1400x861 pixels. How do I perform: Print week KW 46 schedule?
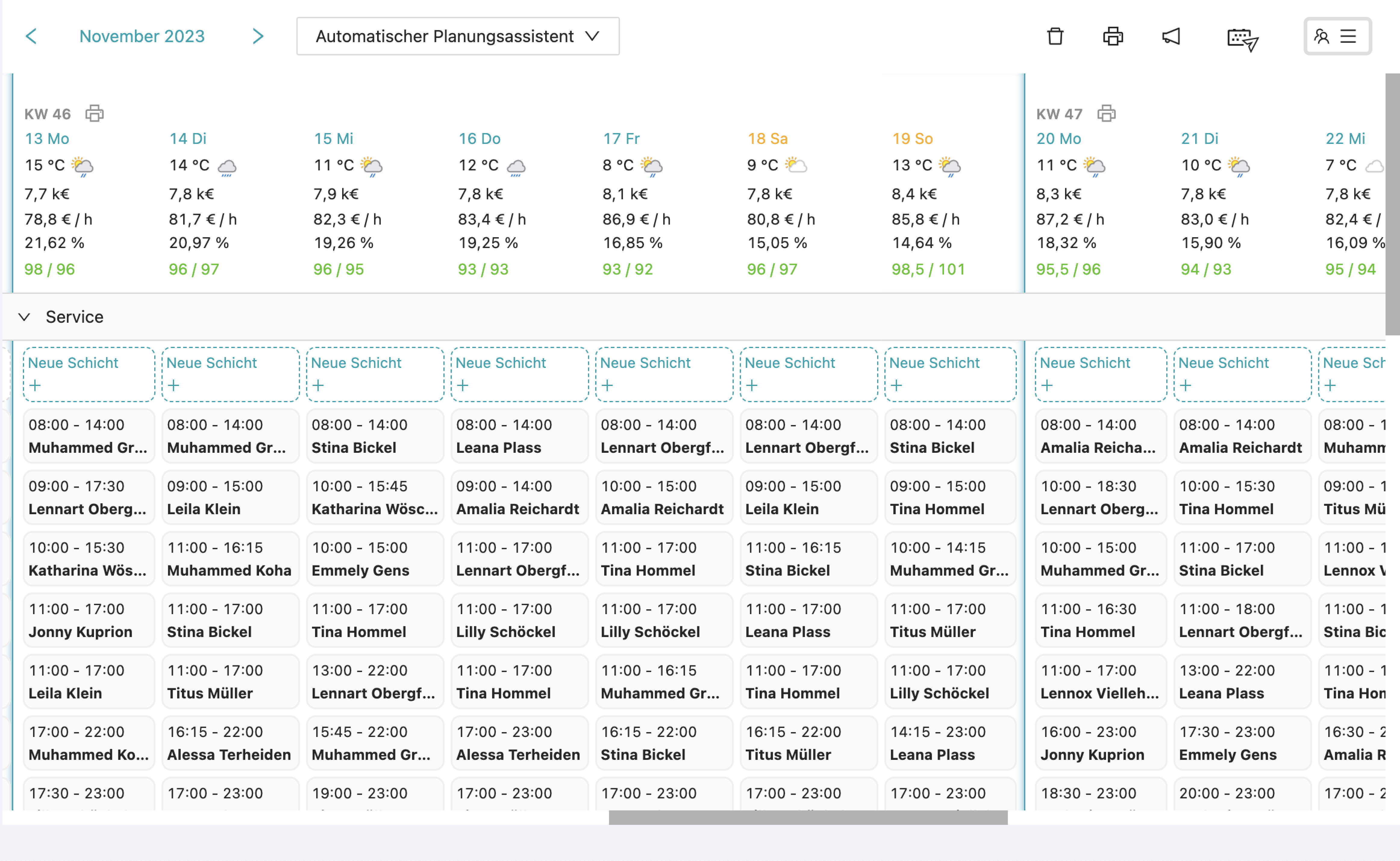pos(95,113)
